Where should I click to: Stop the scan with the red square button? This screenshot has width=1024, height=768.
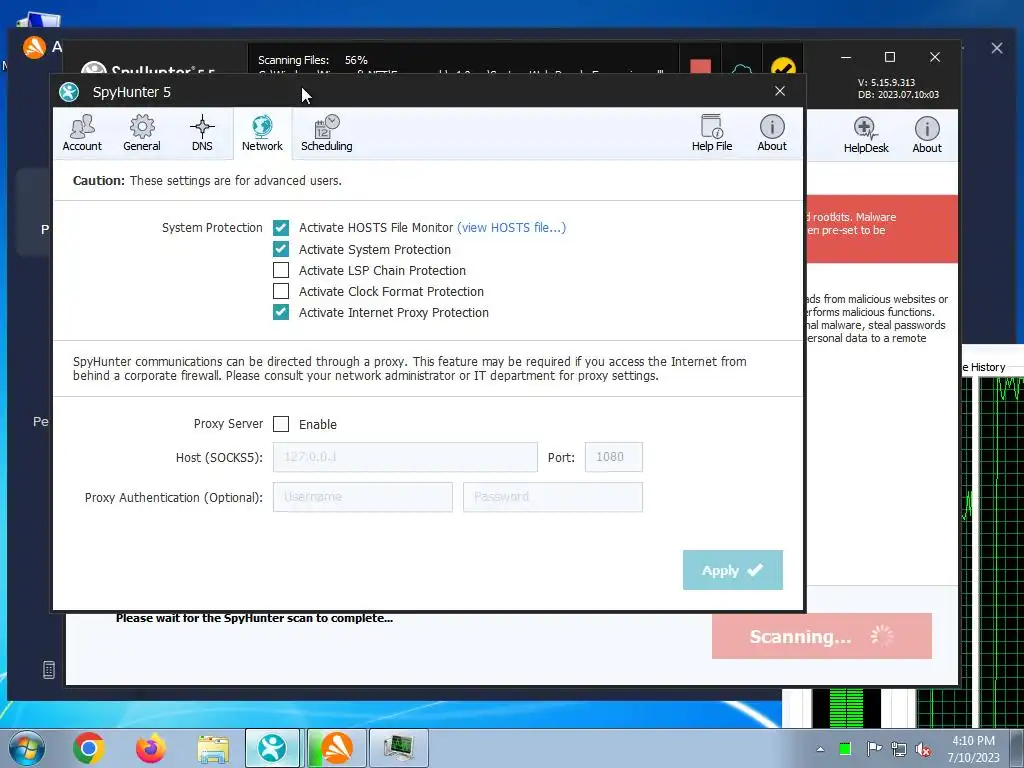click(700, 67)
